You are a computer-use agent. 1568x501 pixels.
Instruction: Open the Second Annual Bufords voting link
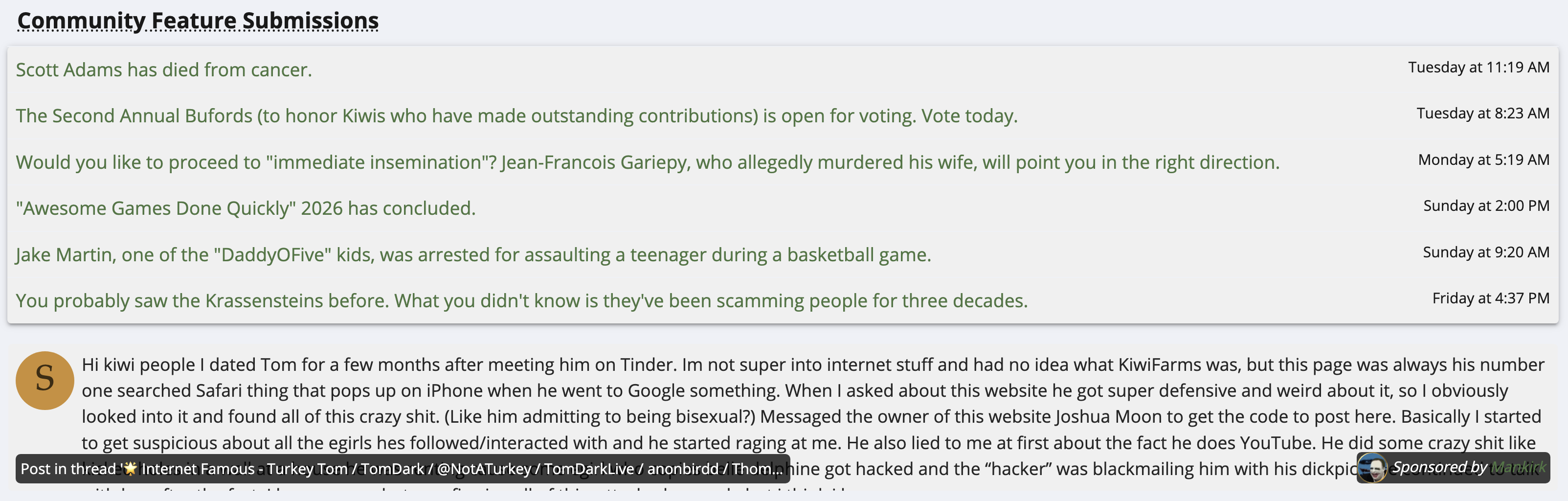[516, 115]
